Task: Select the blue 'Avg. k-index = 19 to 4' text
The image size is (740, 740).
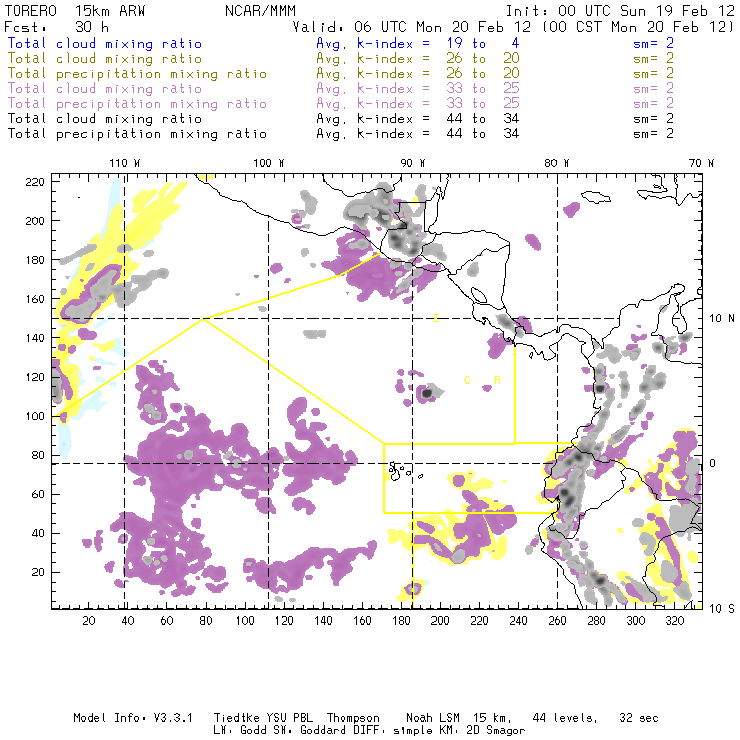Action: [x=418, y=43]
